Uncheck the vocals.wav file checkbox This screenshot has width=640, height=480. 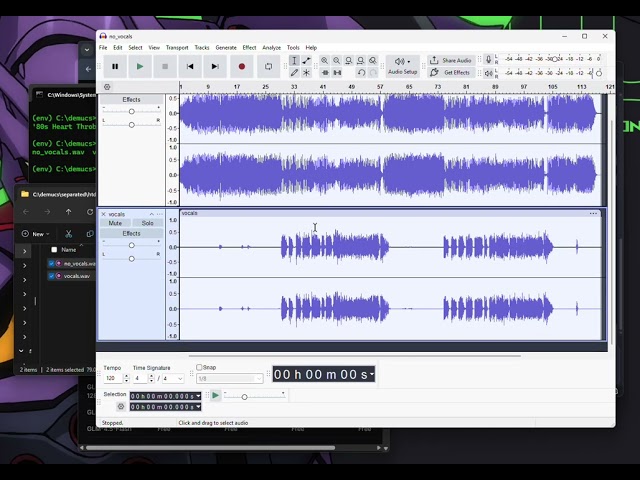coord(51,276)
